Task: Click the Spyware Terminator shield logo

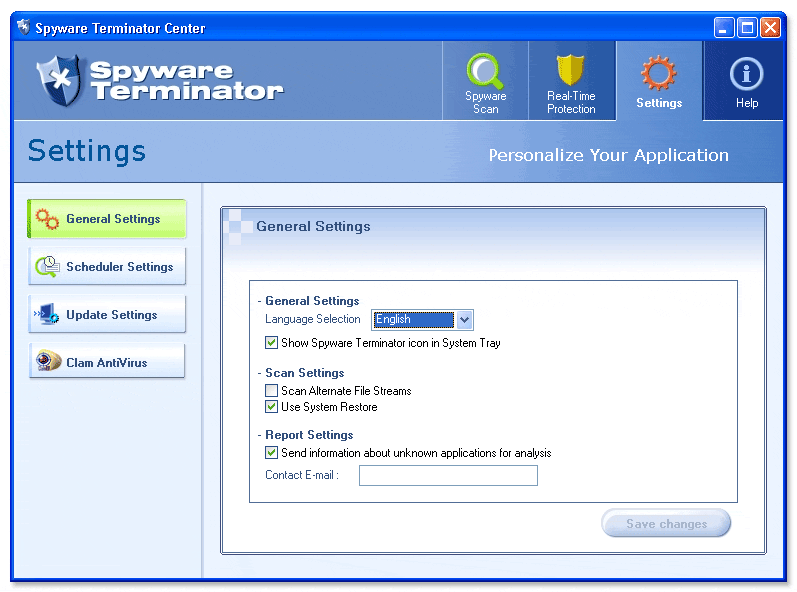Action: [x=59, y=81]
